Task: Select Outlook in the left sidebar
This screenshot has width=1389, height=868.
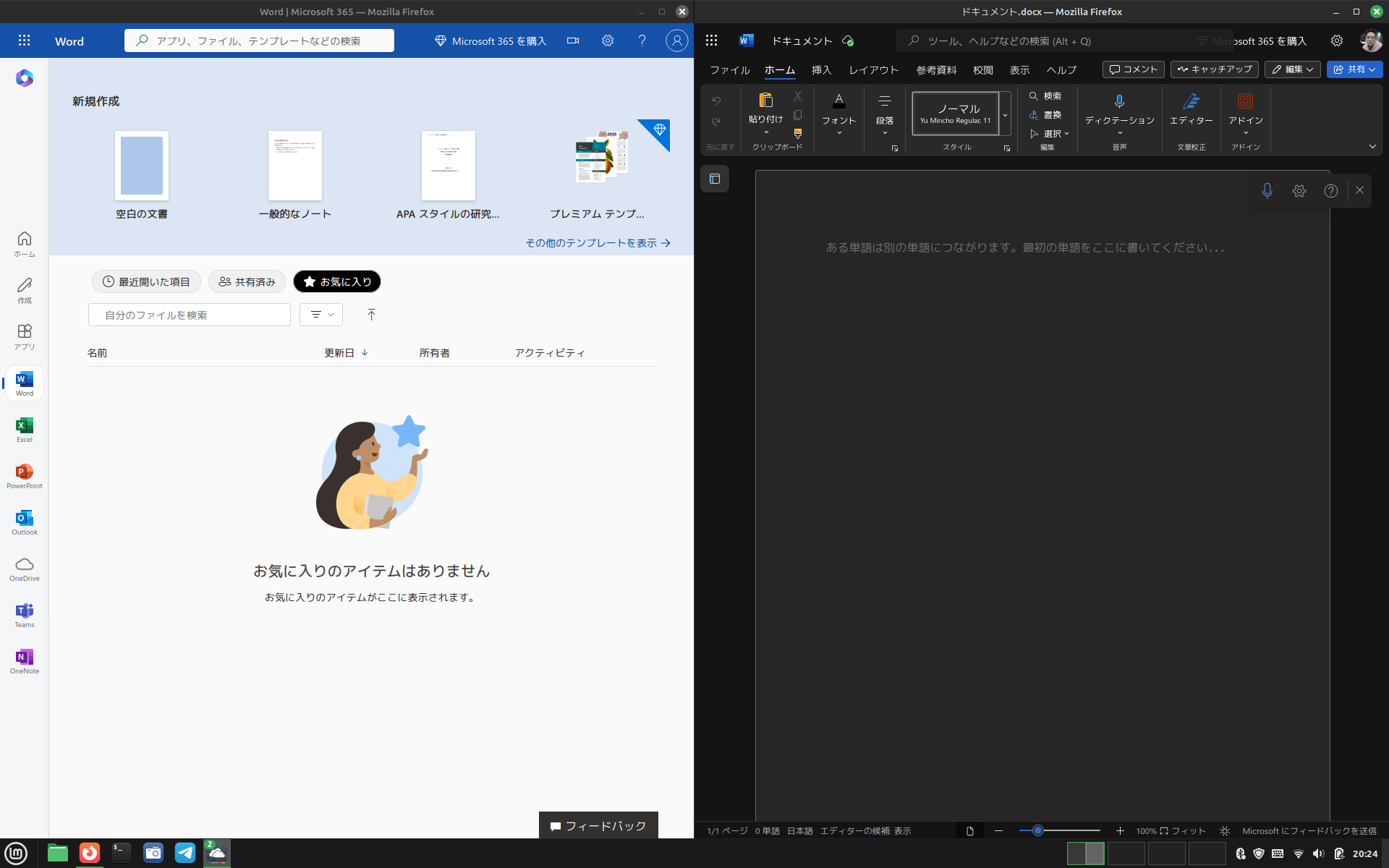Action: tap(25, 522)
